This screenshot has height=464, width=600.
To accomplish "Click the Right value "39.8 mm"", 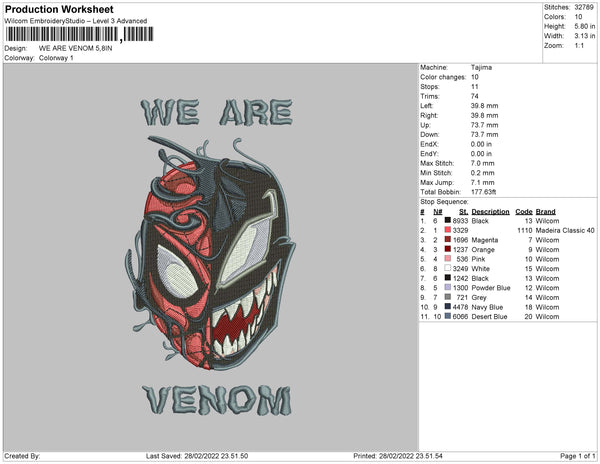I will tap(484, 115).
